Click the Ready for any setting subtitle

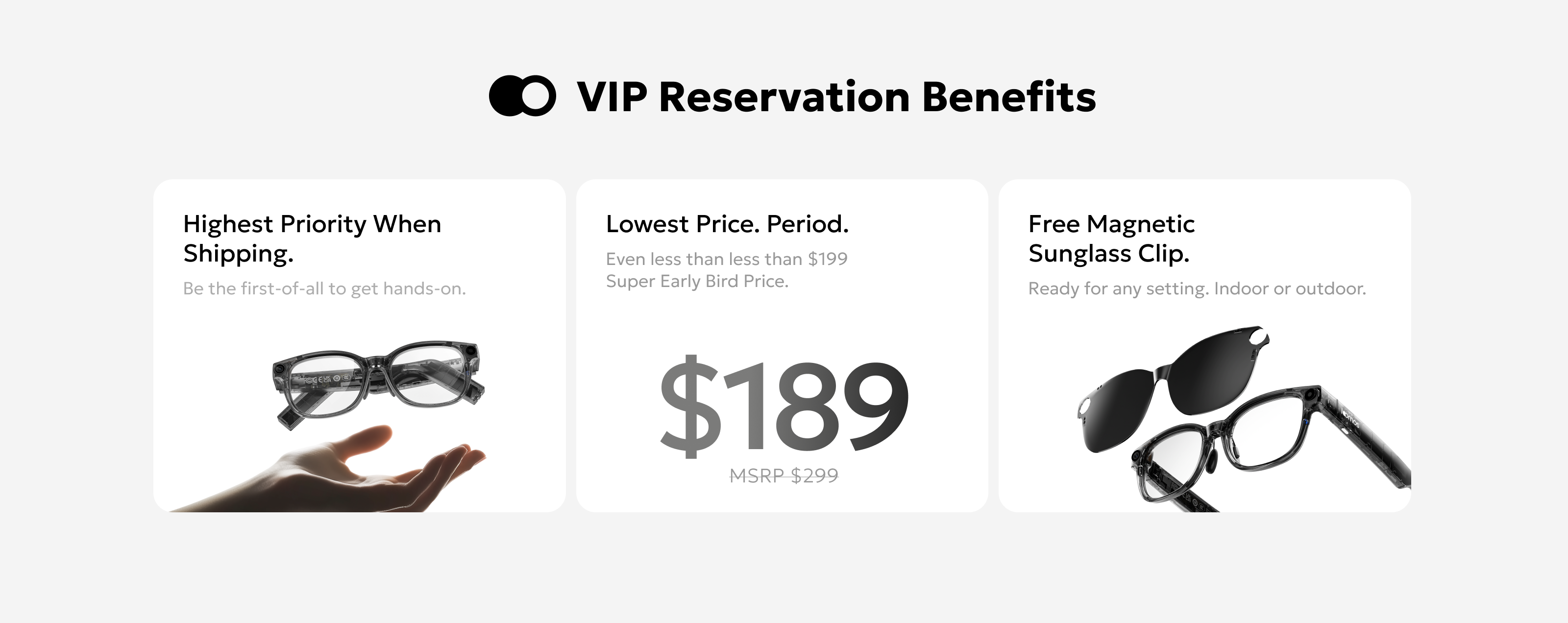1197,288
